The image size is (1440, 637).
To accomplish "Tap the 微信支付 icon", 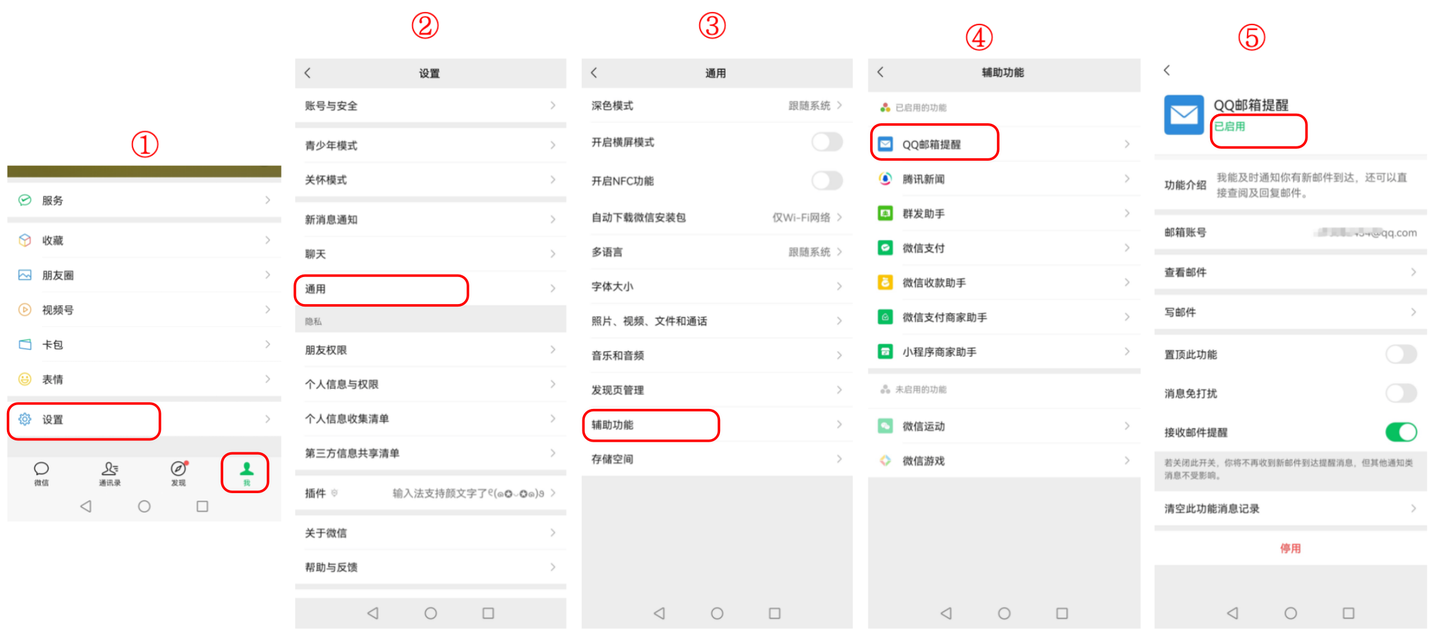I will point(885,248).
